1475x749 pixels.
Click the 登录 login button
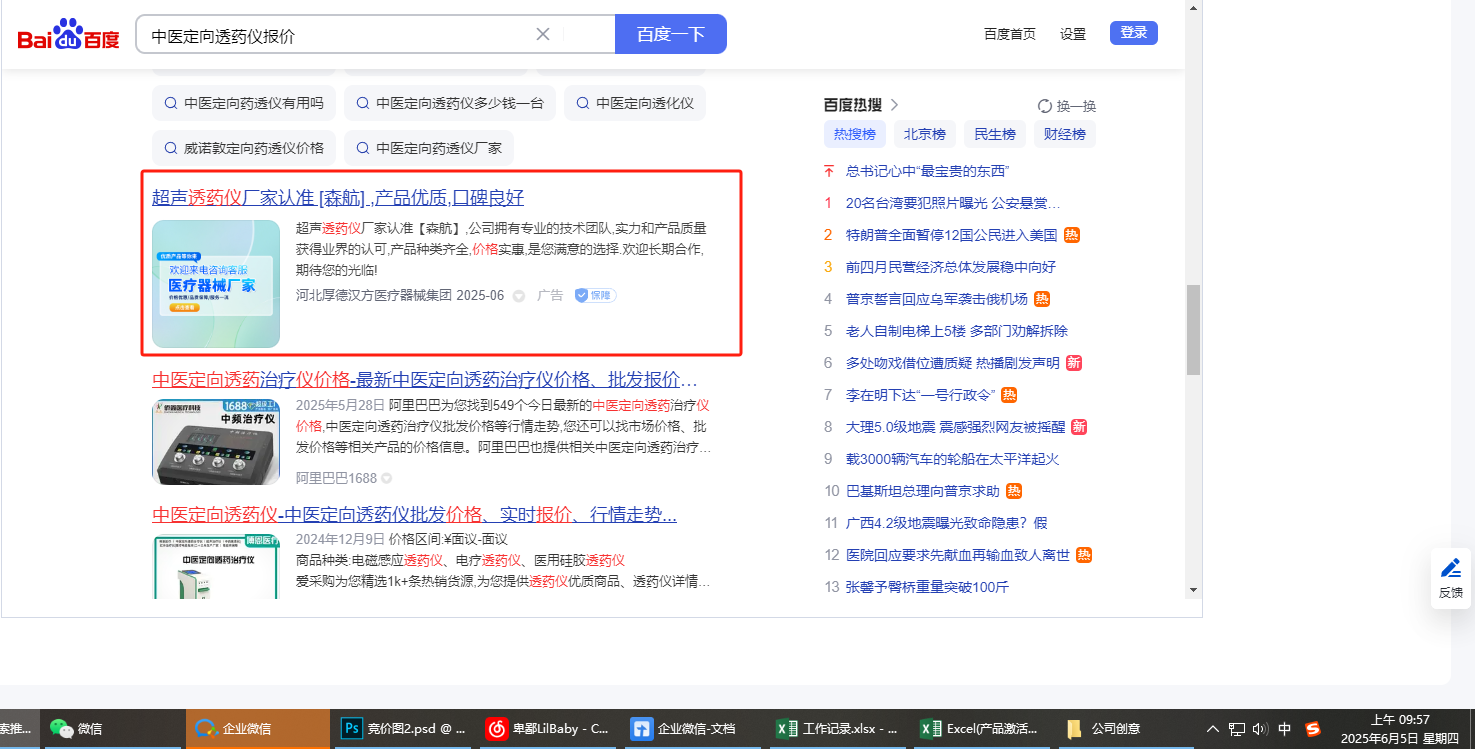pos(1133,33)
